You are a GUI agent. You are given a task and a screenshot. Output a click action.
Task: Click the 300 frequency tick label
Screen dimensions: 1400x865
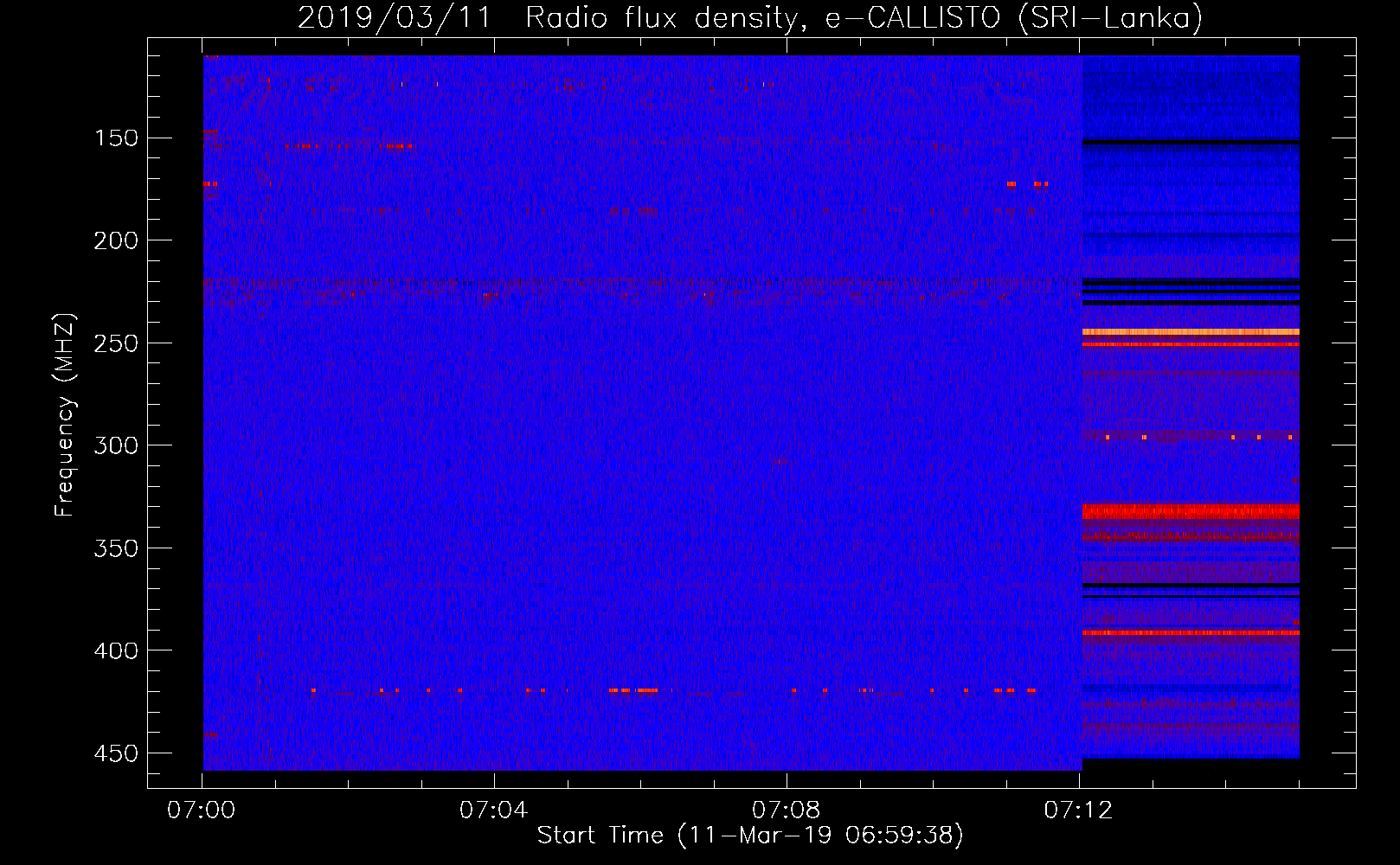(116, 445)
